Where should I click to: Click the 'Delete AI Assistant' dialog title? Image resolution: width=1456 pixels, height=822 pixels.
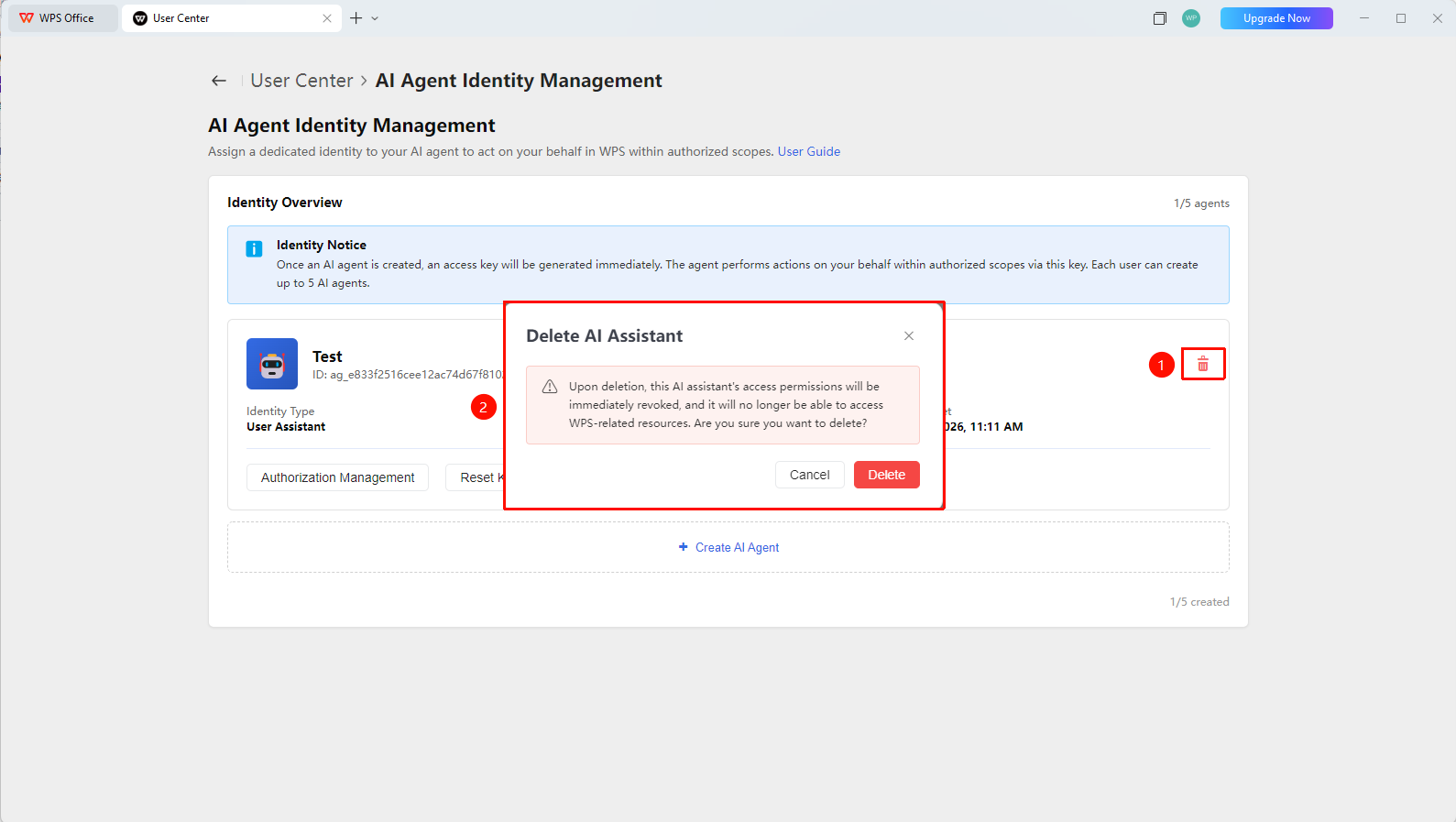(604, 336)
